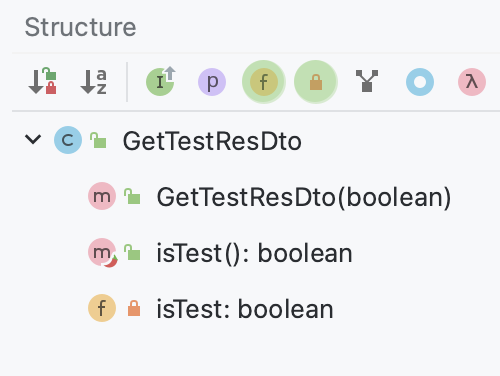Toggle Show Properties filter
This screenshot has height=376, width=500.
(212, 82)
